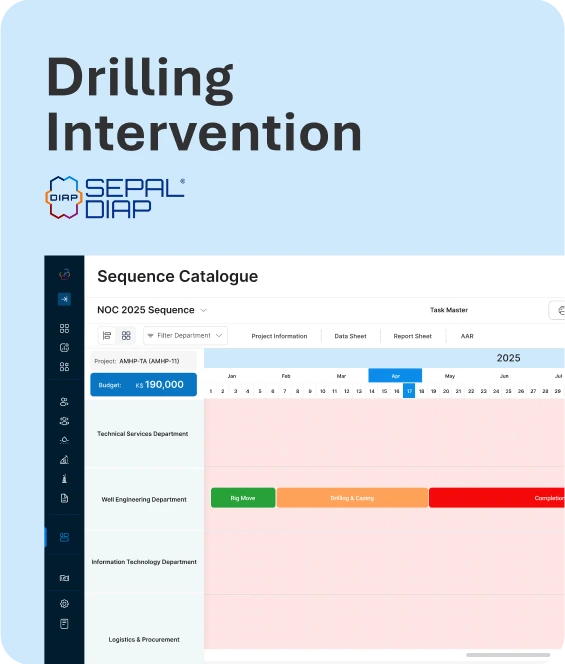The height and width of the screenshot is (664, 565).
Task: Open the single user settings sidebar icon
Action: click(64, 402)
